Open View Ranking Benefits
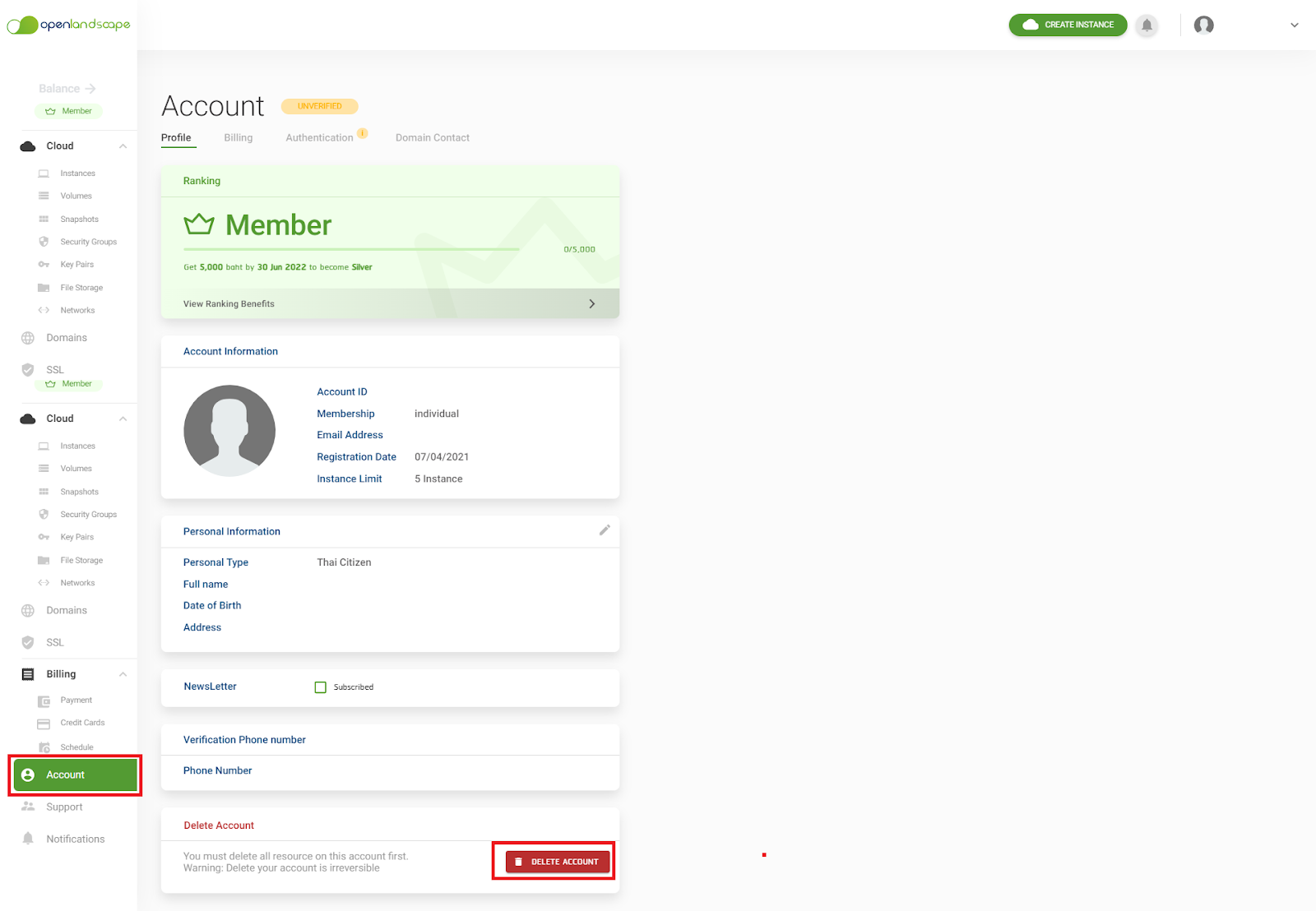 pyautogui.click(x=390, y=303)
